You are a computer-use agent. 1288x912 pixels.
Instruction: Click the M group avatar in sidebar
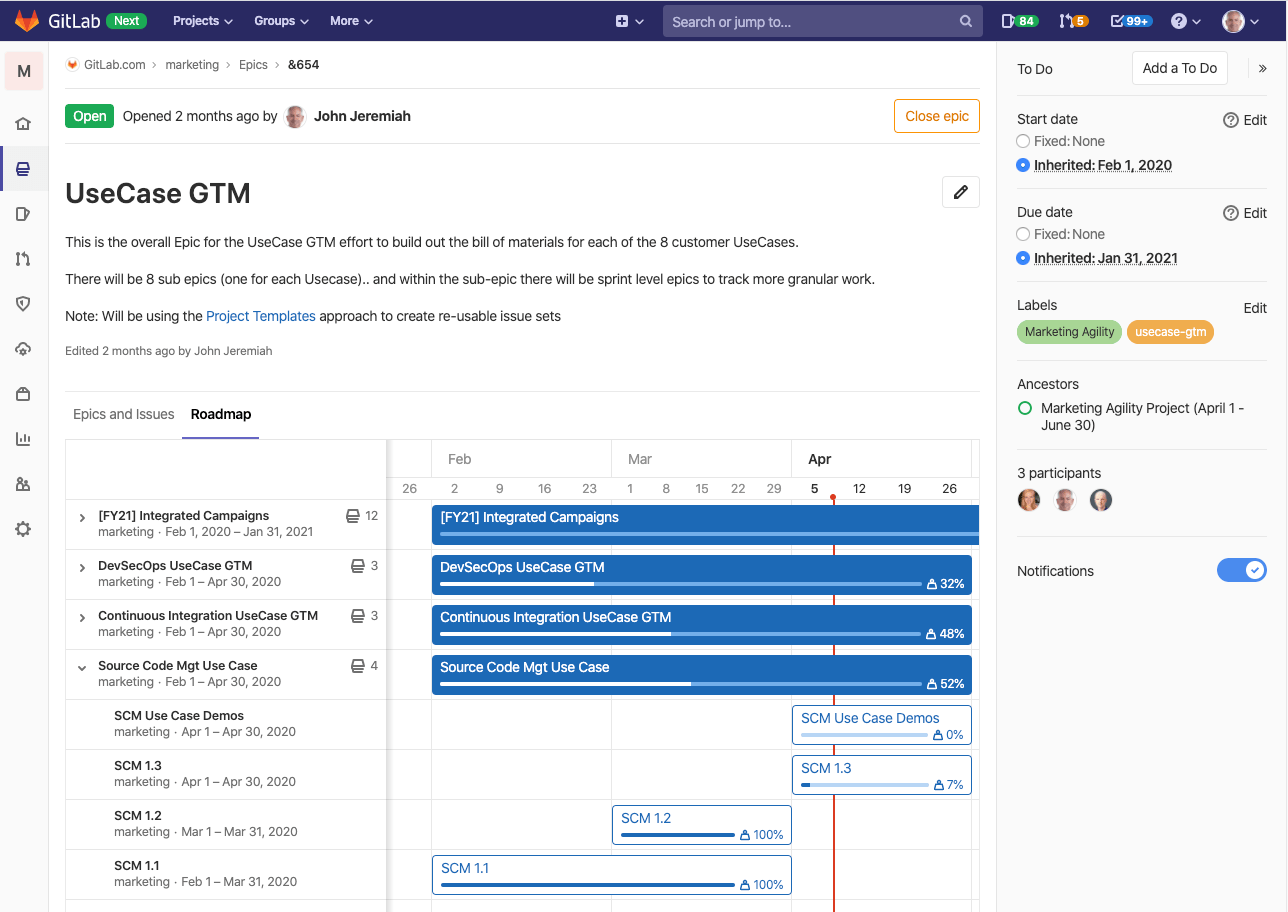[x=24, y=72]
